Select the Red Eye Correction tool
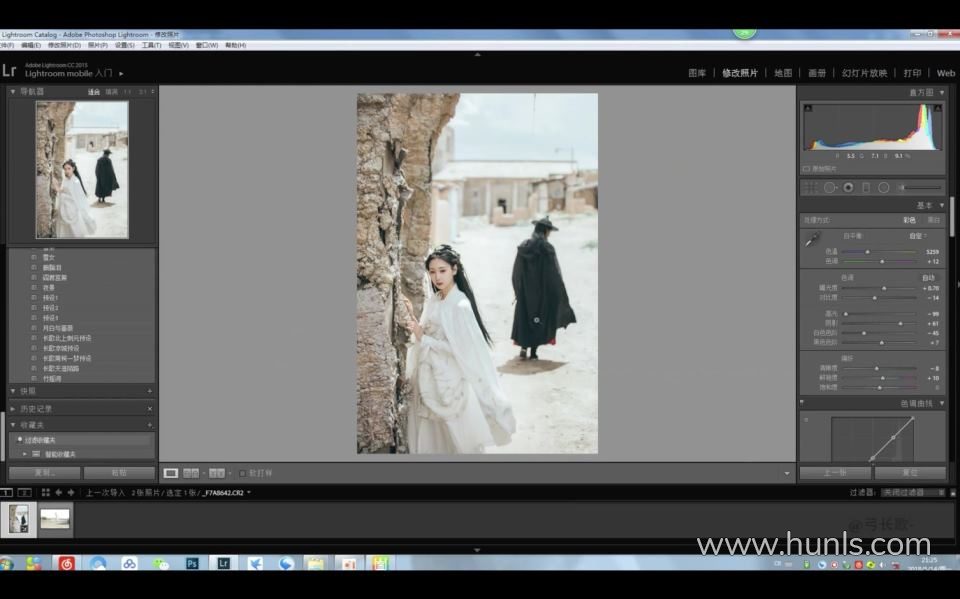 point(848,187)
